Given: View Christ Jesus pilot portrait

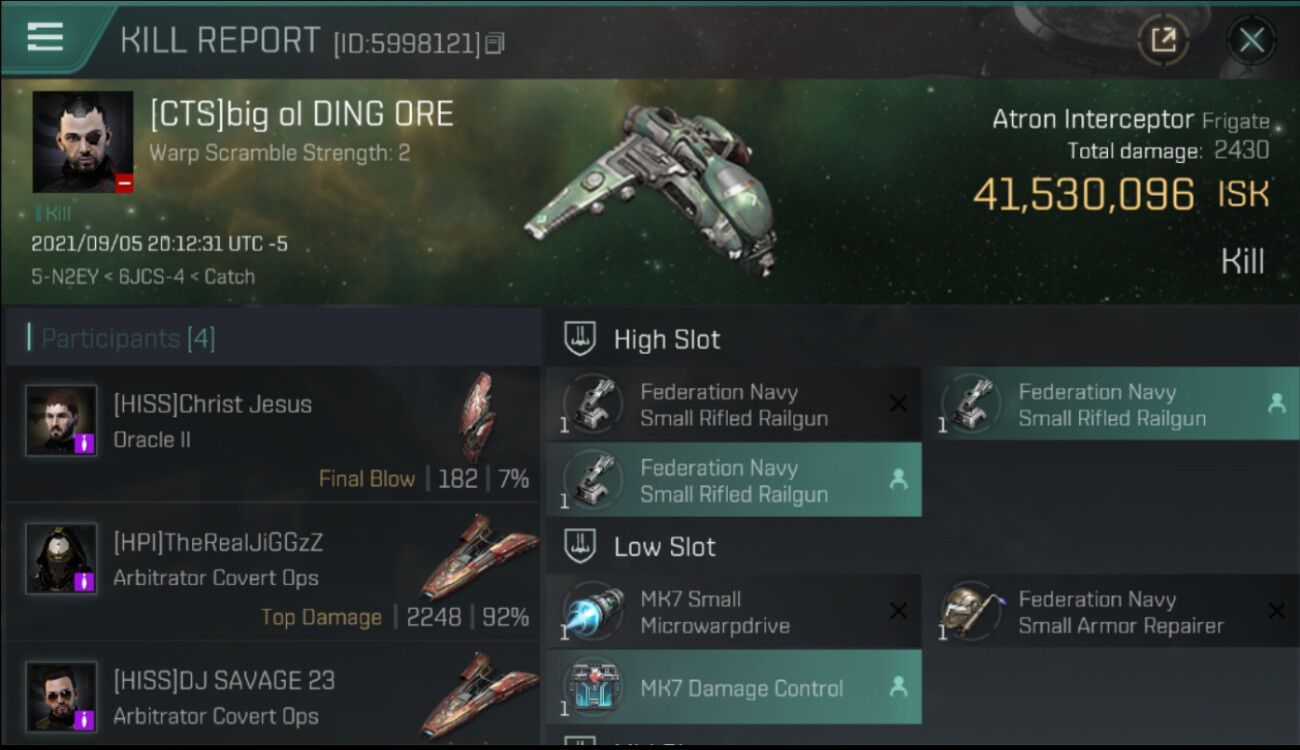Looking at the screenshot, I should click(62, 421).
